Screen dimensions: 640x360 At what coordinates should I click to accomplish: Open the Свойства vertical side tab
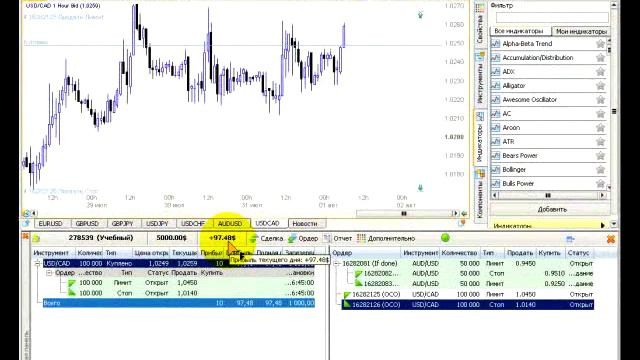480,24
